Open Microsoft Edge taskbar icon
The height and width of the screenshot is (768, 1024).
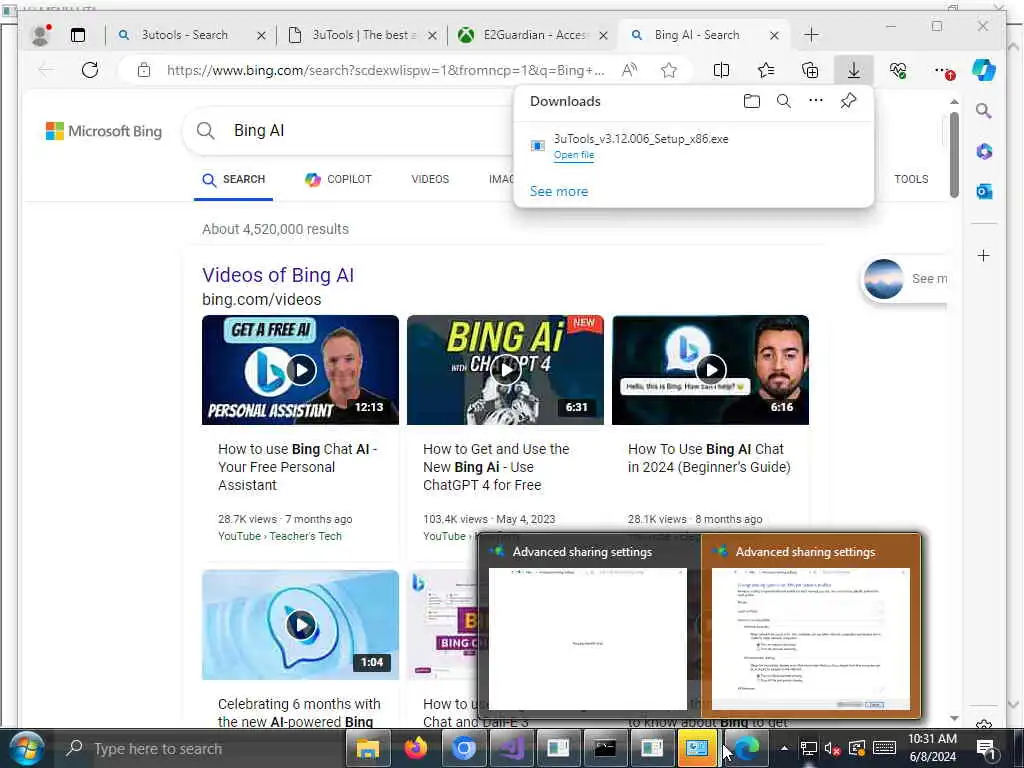point(746,748)
